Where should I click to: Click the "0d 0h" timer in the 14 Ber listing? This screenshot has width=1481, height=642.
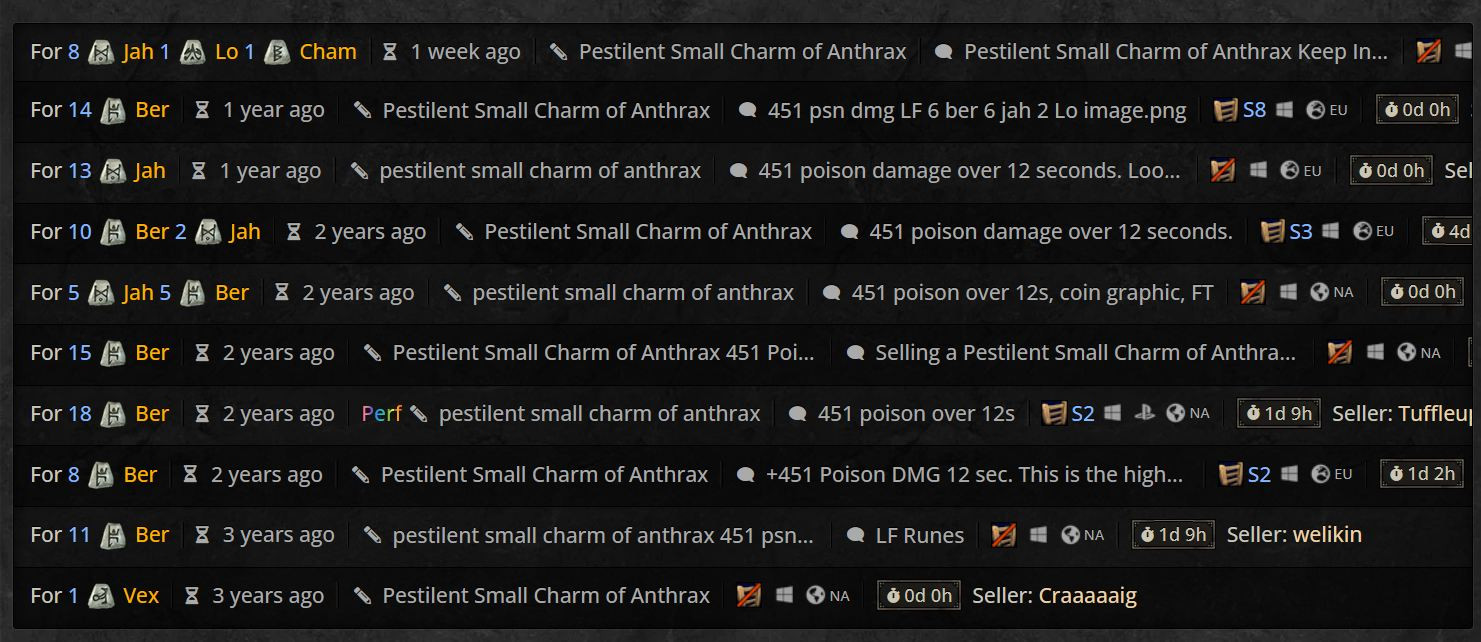(x=1416, y=110)
